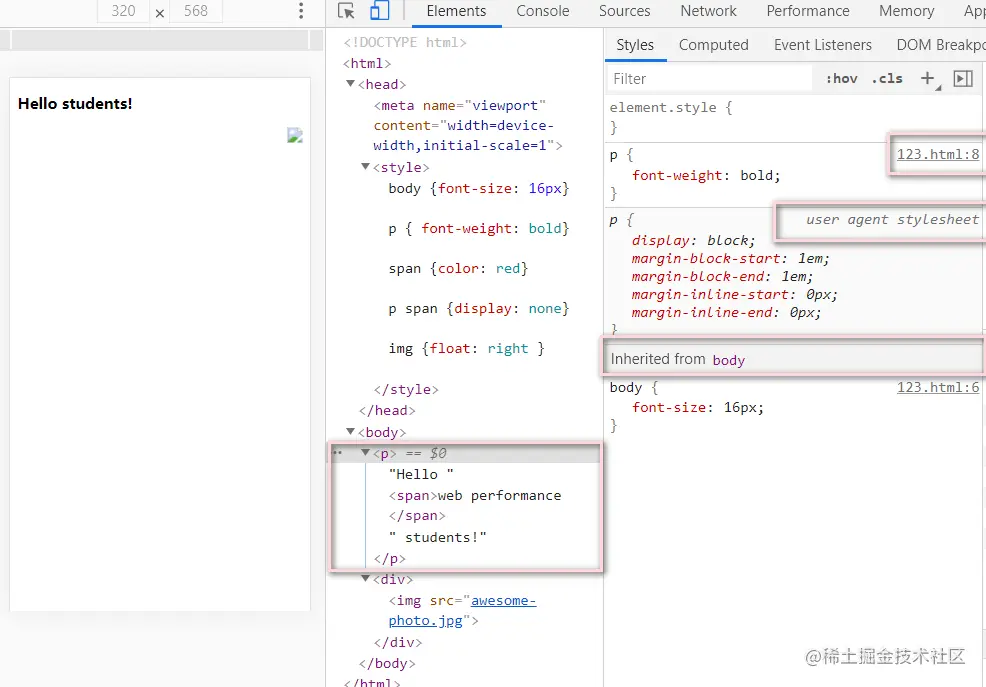The width and height of the screenshot is (986, 687).
Task: Open the Console tab
Action: pos(543,11)
